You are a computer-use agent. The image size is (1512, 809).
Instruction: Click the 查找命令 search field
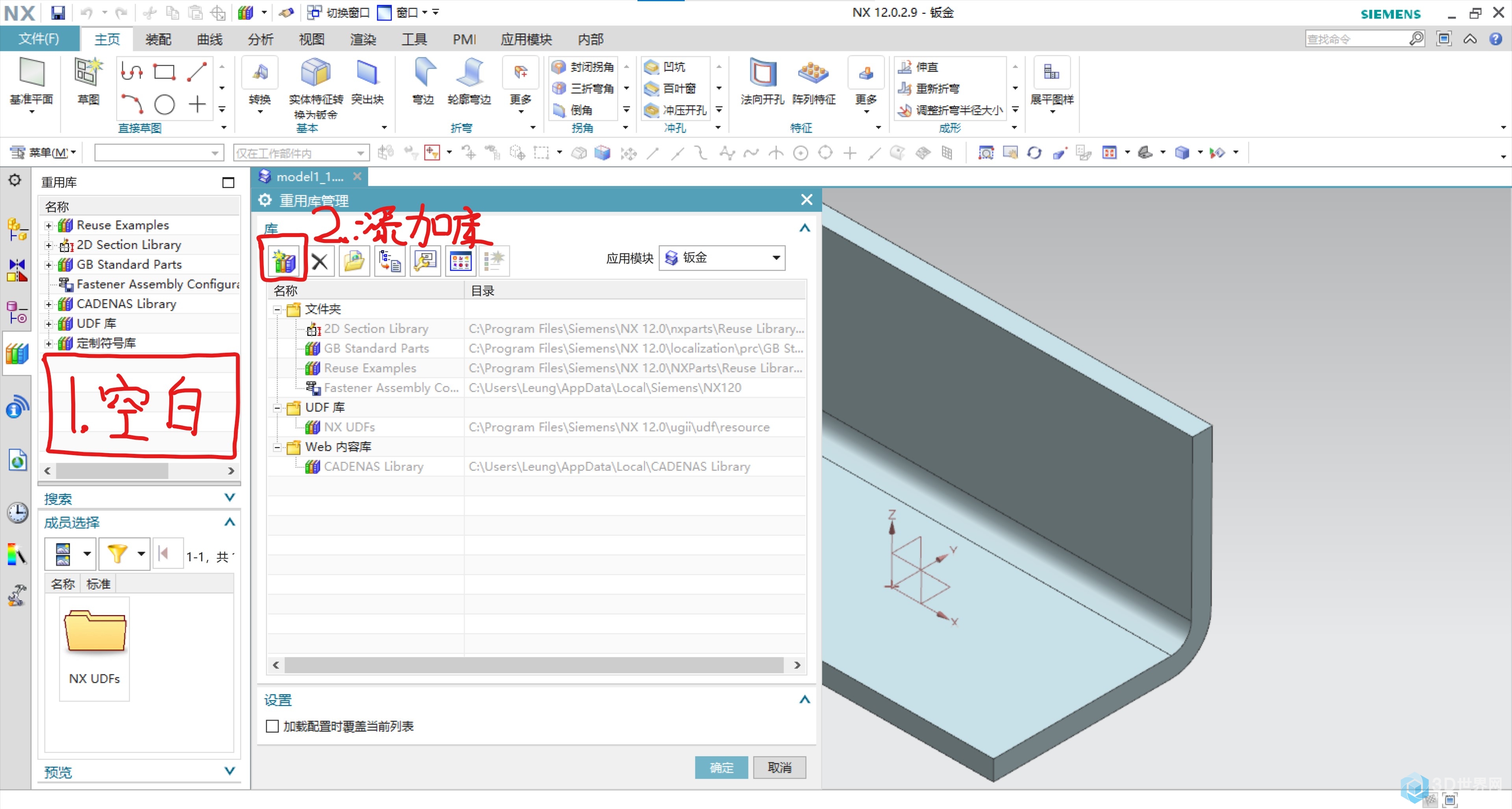click(1357, 39)
